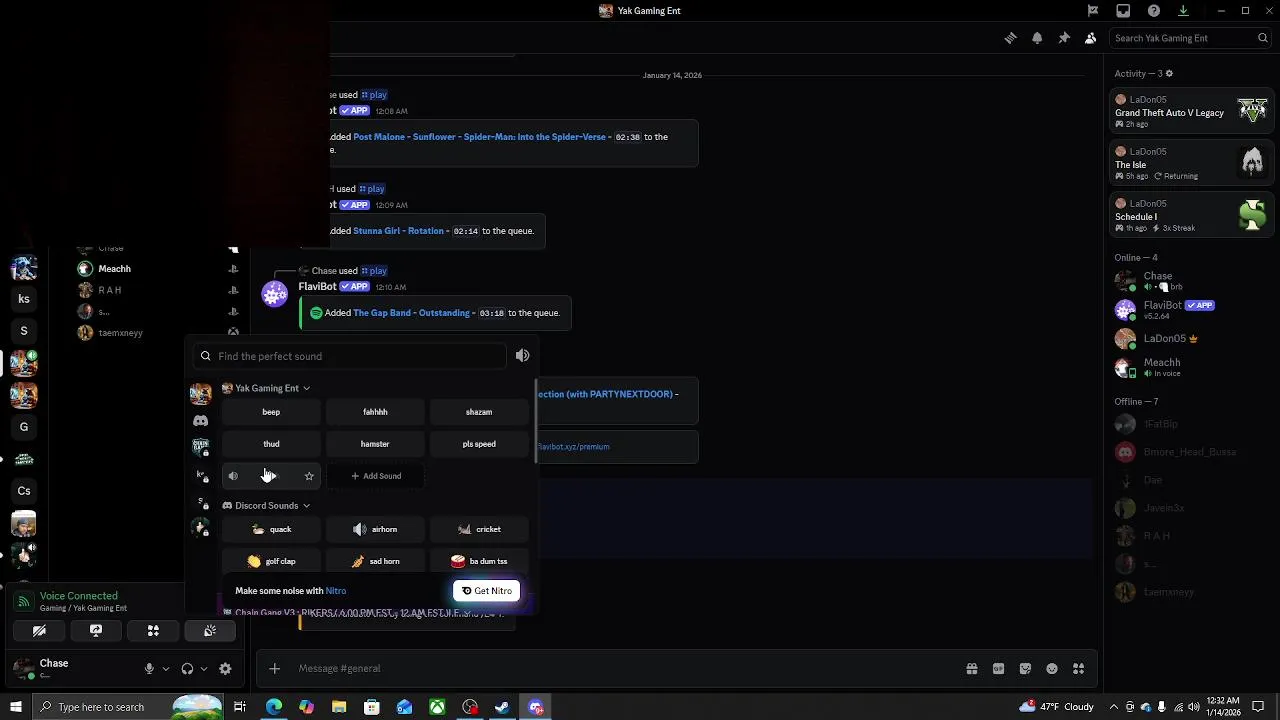Play the cricket Discord sound
1280x720 pixels.
pos(479,529)
